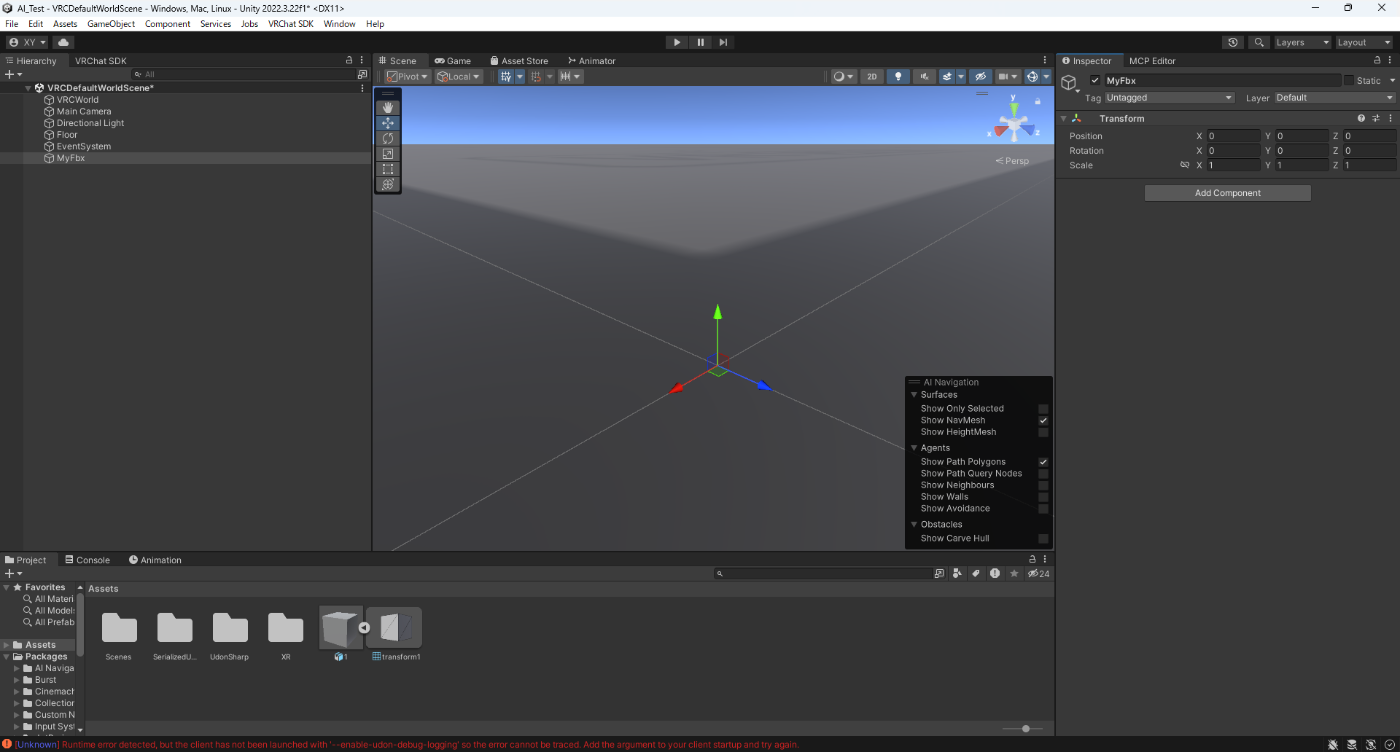Enable Show Path Query Nodes checkbox
Image resolution: width=1400 pixels, height=752 pixels.
tap(1043, 473)
